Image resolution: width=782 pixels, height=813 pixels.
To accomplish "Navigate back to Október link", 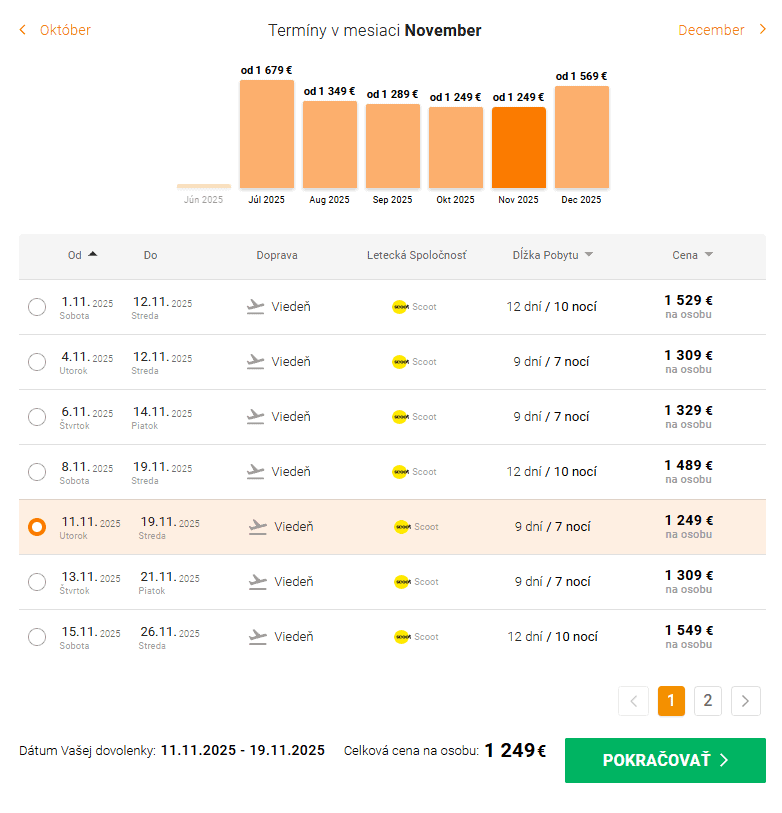I will click(x=56, y=30).
